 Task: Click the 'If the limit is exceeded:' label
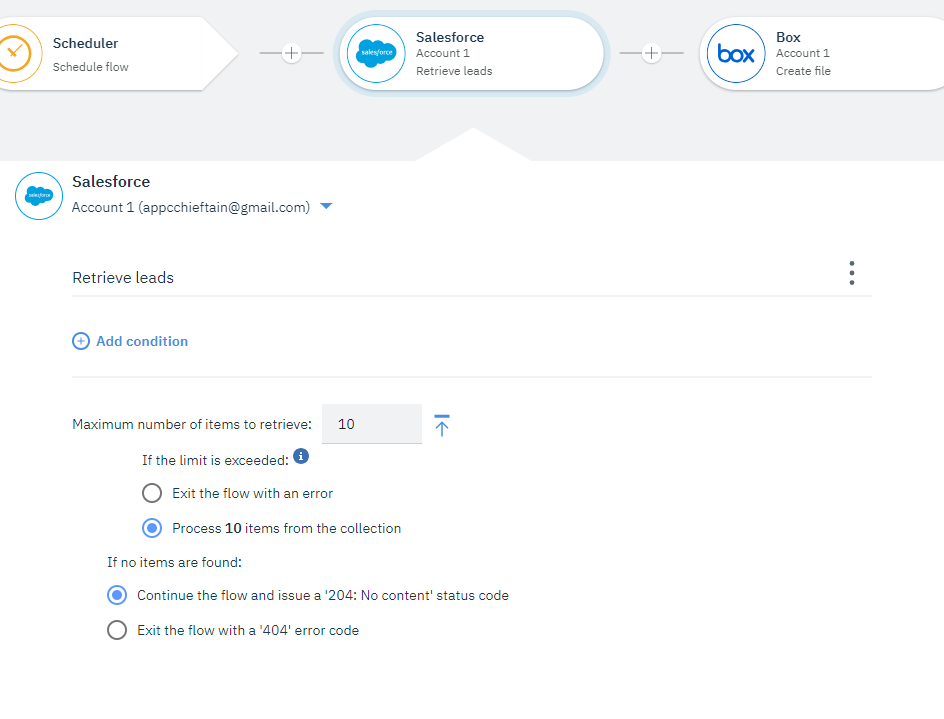[x=216, y=461]
